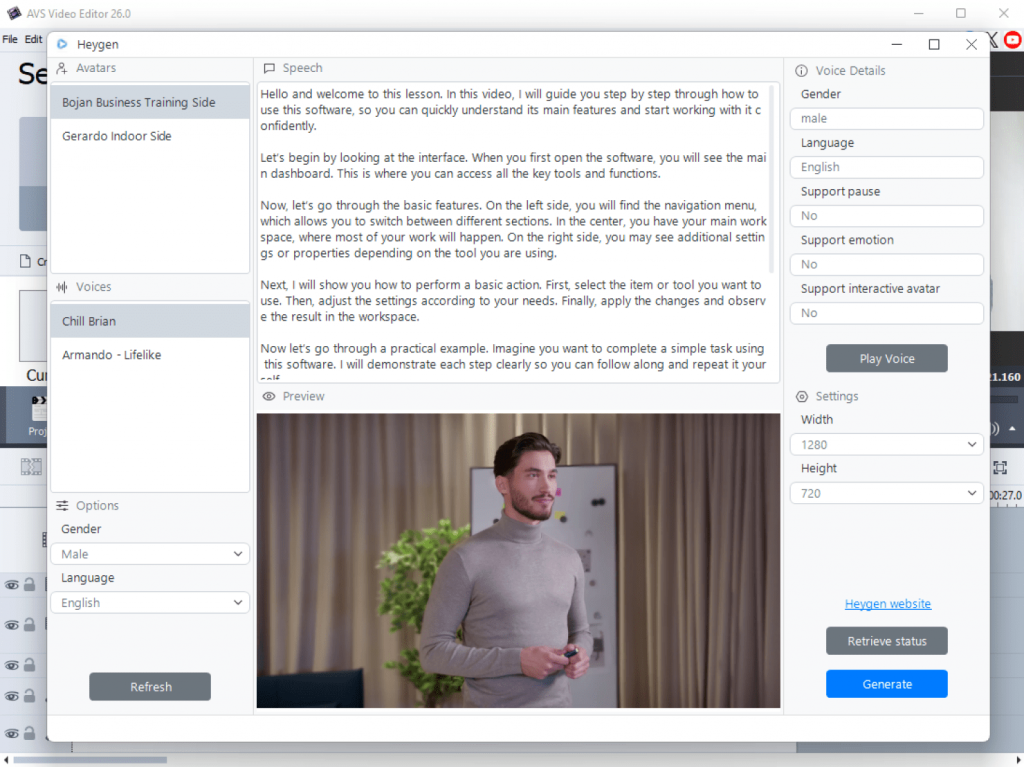Viewport: 1024px width, 767px height.
Task: Toggle fourth timeline track lock icon
Action: click(x=29, y=696)
